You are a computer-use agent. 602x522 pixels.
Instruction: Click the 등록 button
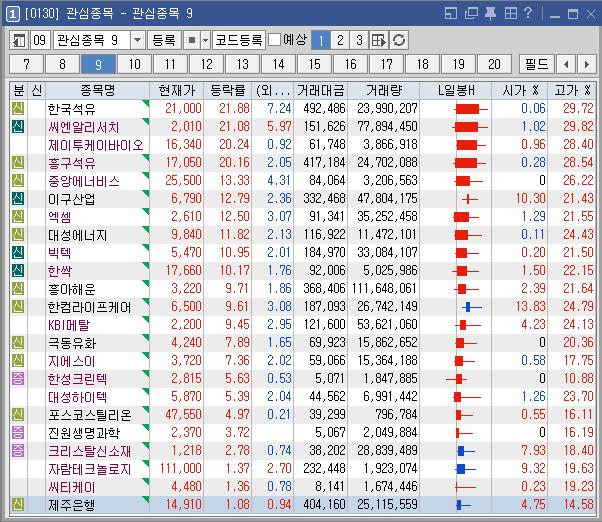[164, 40]
